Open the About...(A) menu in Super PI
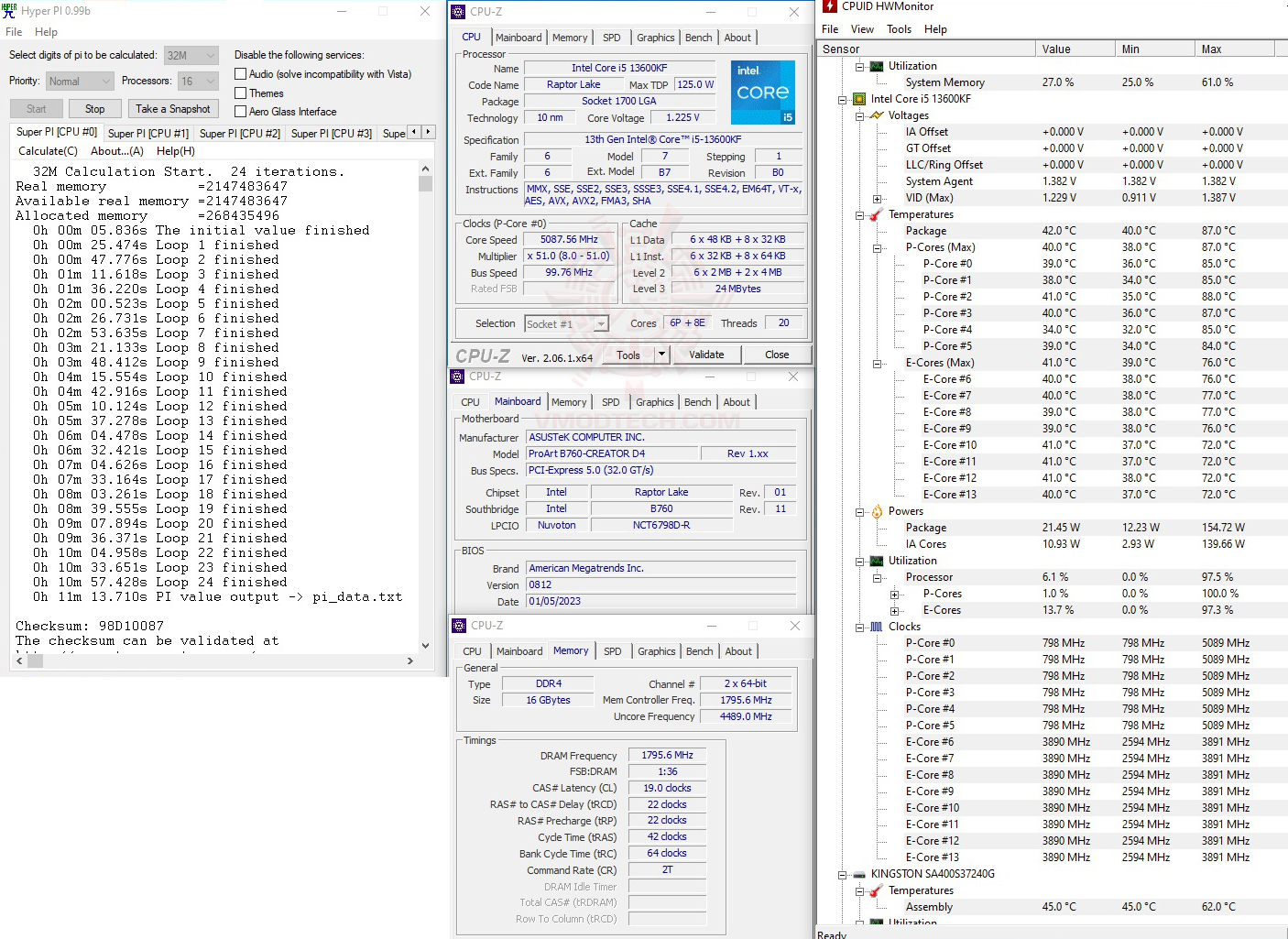 [117, 151]
